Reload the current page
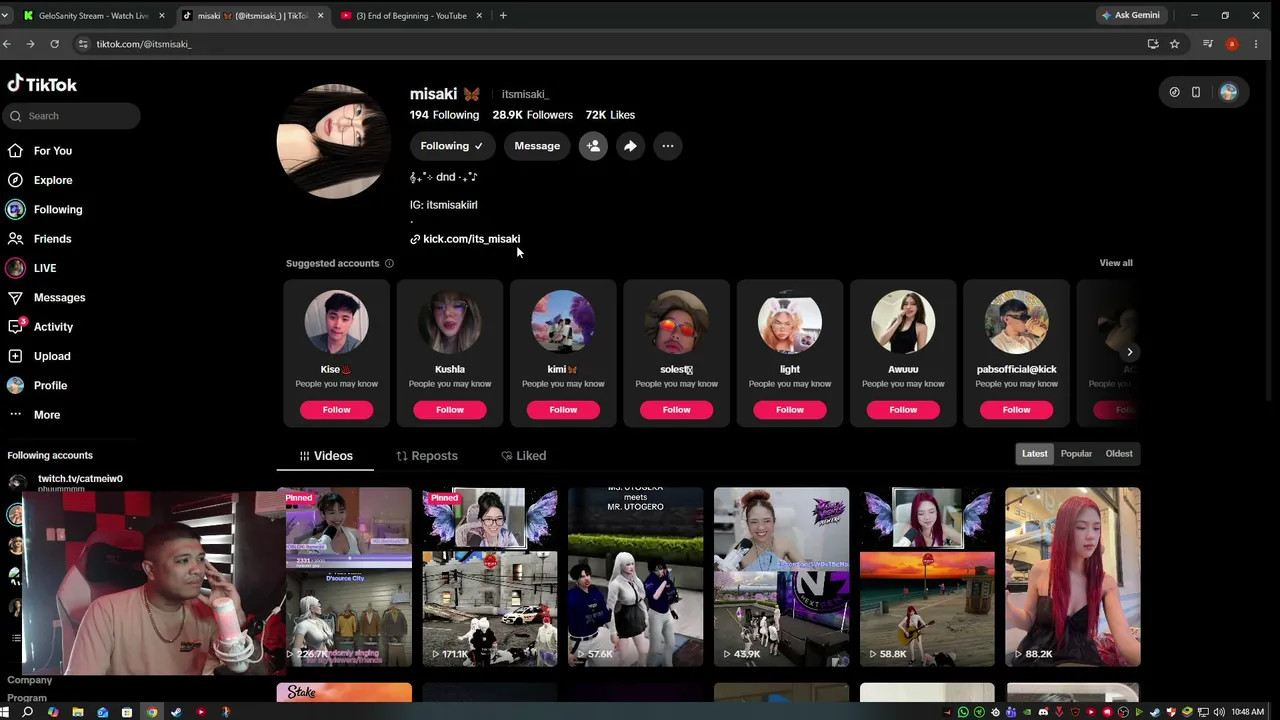The height and width of the screenshot is (720, 1280). tap(54, 44)
